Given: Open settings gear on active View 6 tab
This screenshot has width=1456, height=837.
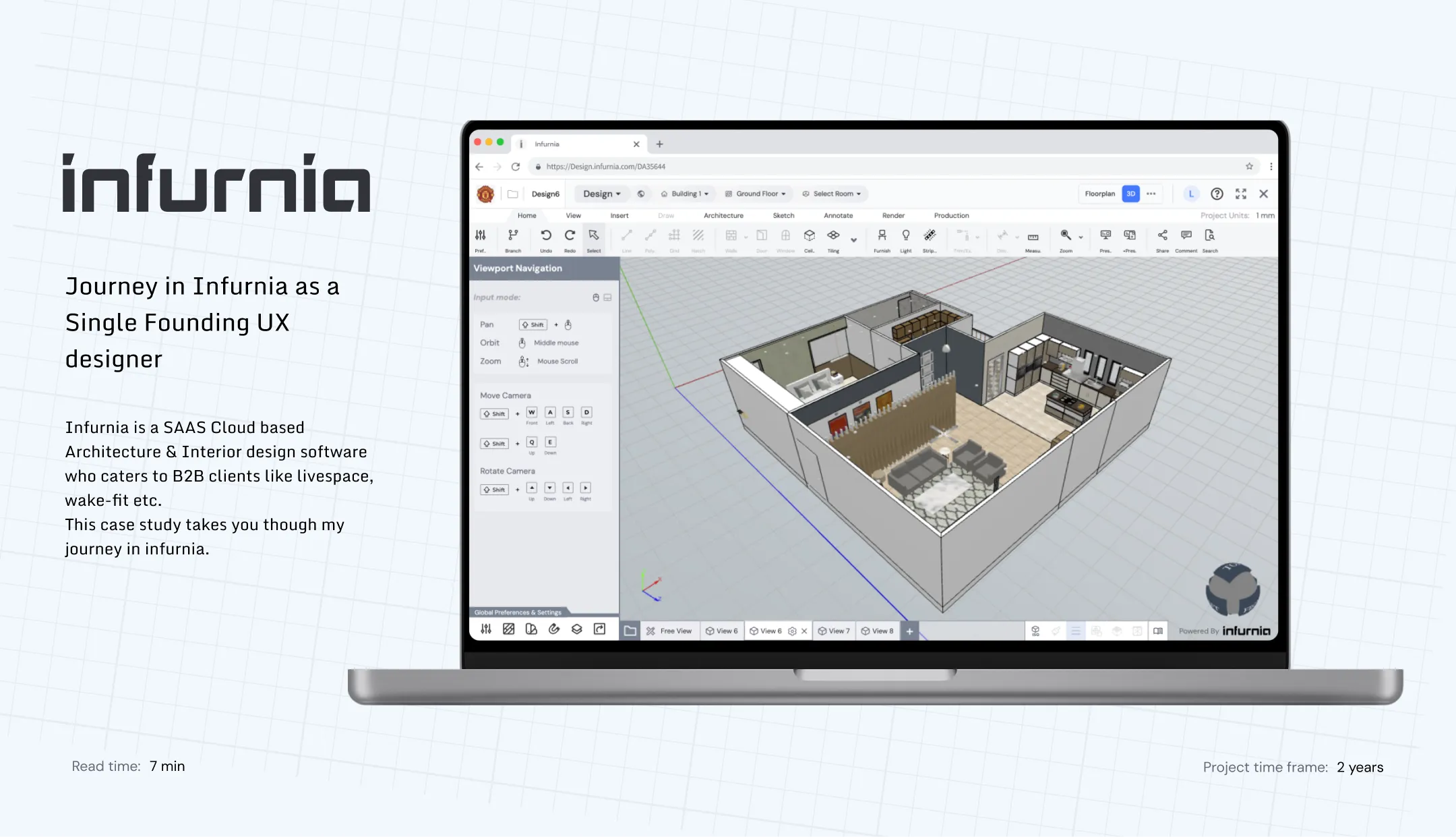Looking at the screenshot, I should [x=792, y=631].
